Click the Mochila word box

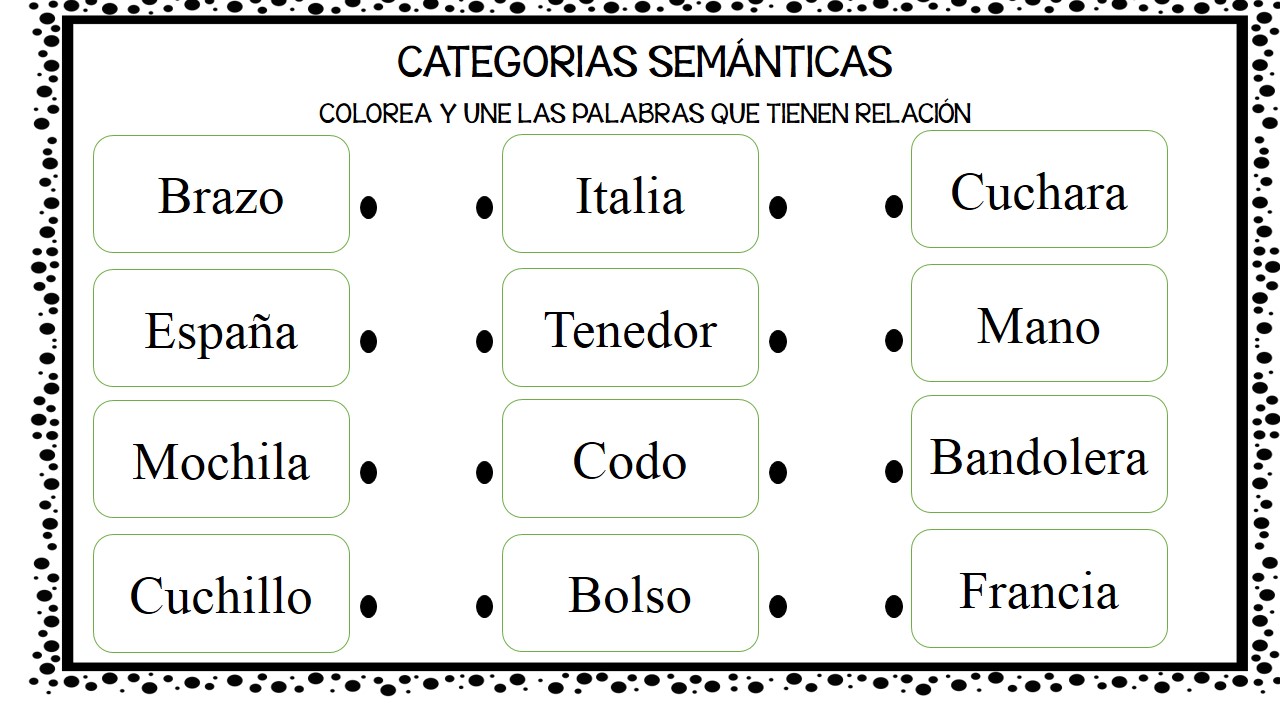(x=221, y=459)
